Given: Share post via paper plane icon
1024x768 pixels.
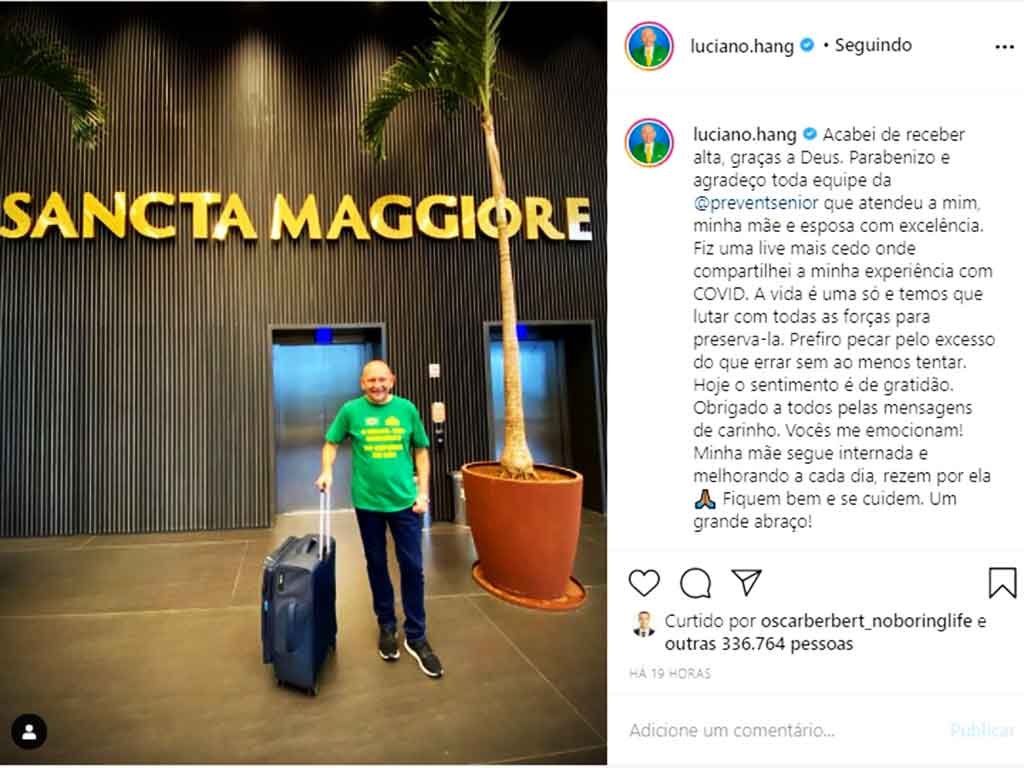Looking at the screenshot, I should (746, 582).
